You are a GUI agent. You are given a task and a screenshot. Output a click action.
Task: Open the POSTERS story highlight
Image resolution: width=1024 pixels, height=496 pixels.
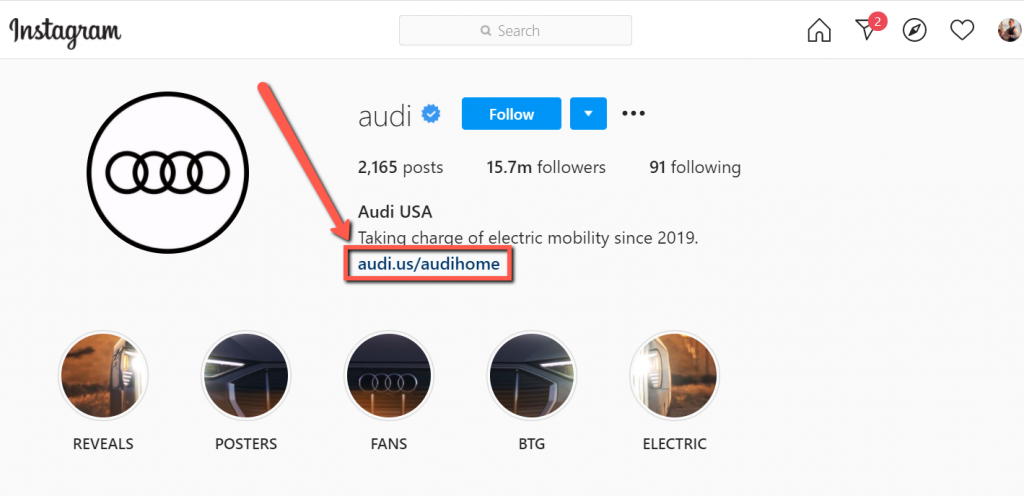click(x=246, y=376)
